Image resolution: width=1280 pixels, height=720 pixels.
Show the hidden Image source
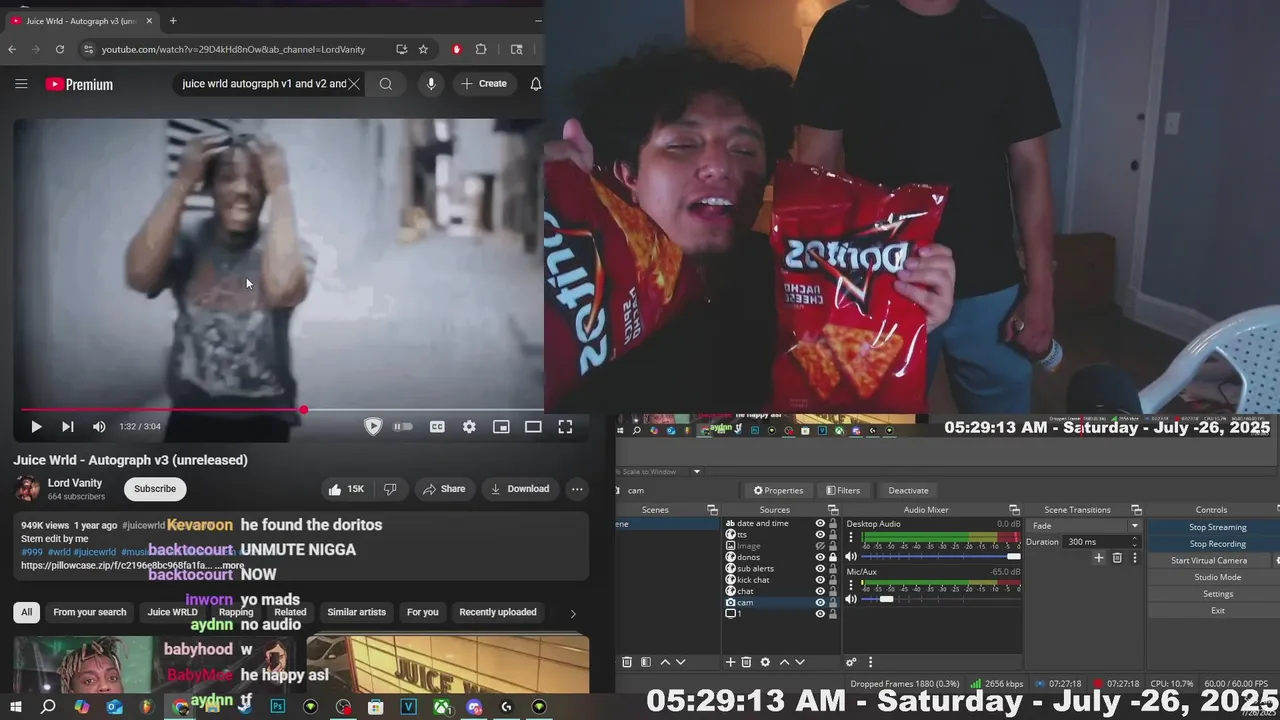click(820, 546)
